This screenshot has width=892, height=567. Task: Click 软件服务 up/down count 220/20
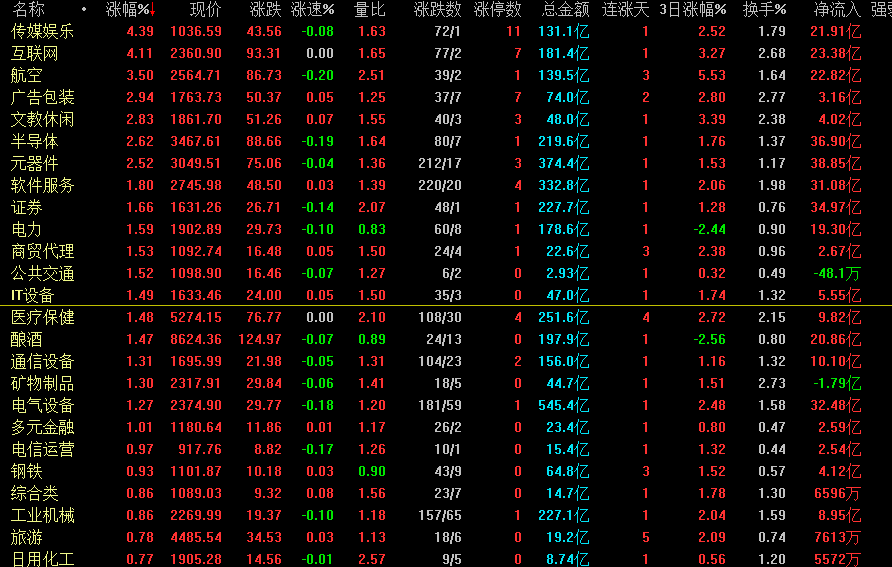pos(439,185)
